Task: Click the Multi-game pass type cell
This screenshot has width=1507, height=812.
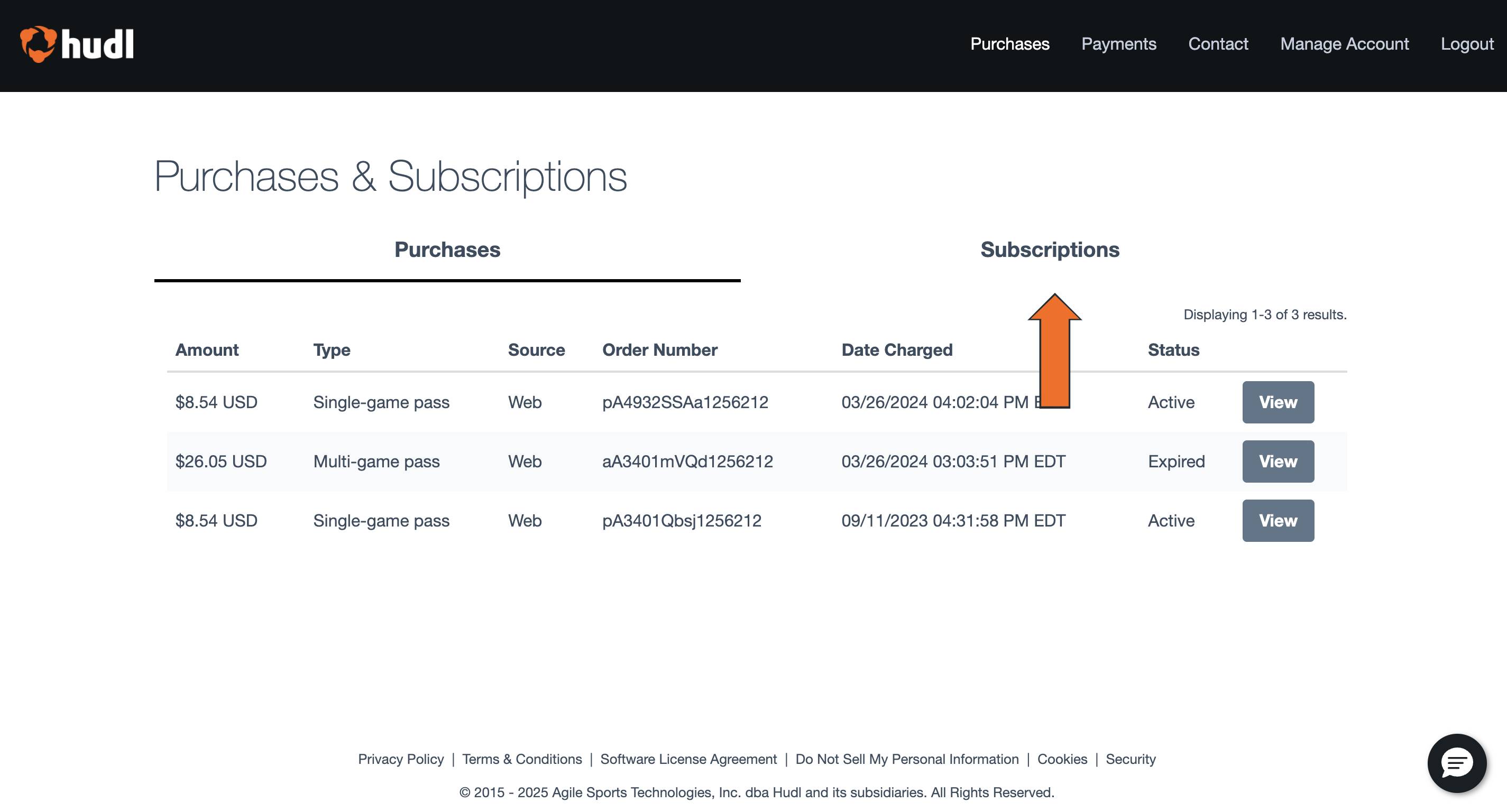Action: (376, 462)
